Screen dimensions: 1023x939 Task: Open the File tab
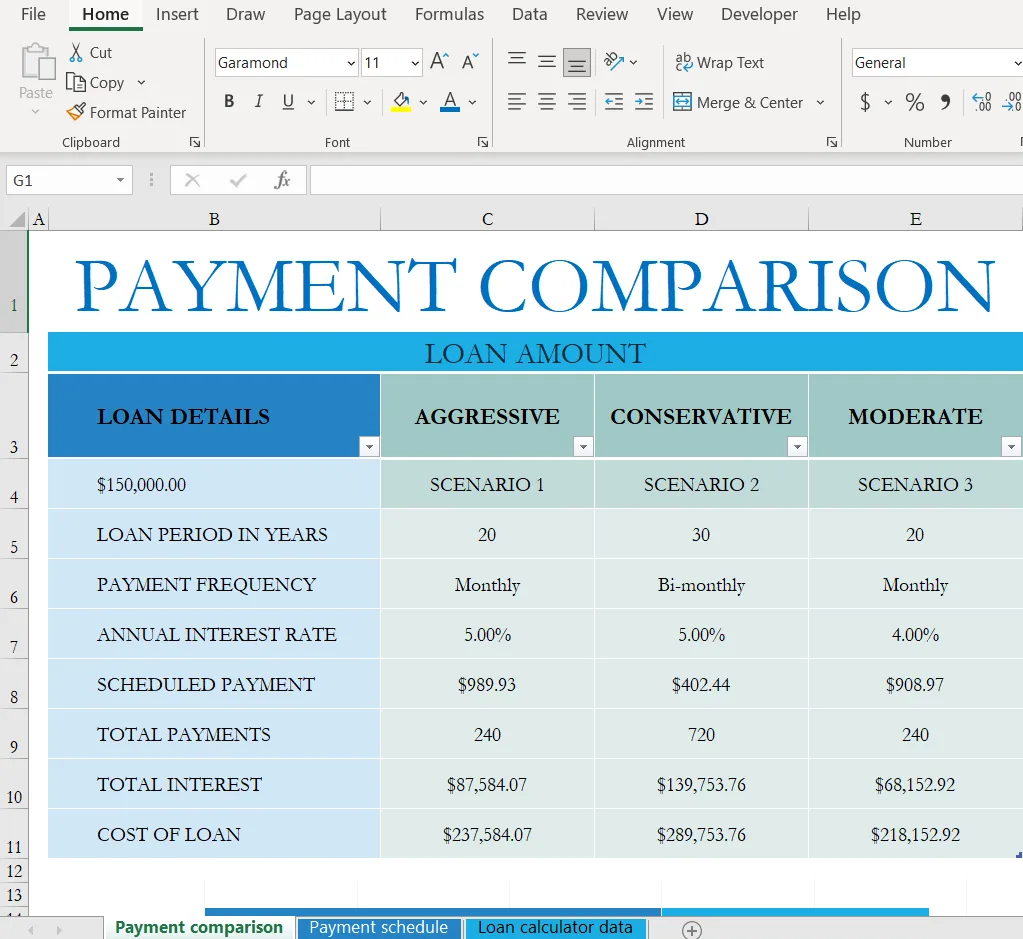(33, 14)
